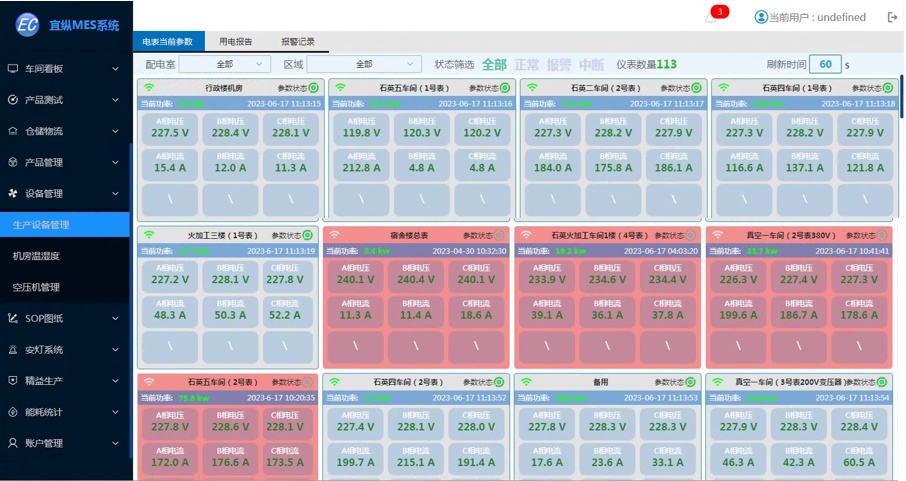Open 机房温湿度 in the sidebar
Viewport: 906px width, 481px height.
[x=36, y=256]
